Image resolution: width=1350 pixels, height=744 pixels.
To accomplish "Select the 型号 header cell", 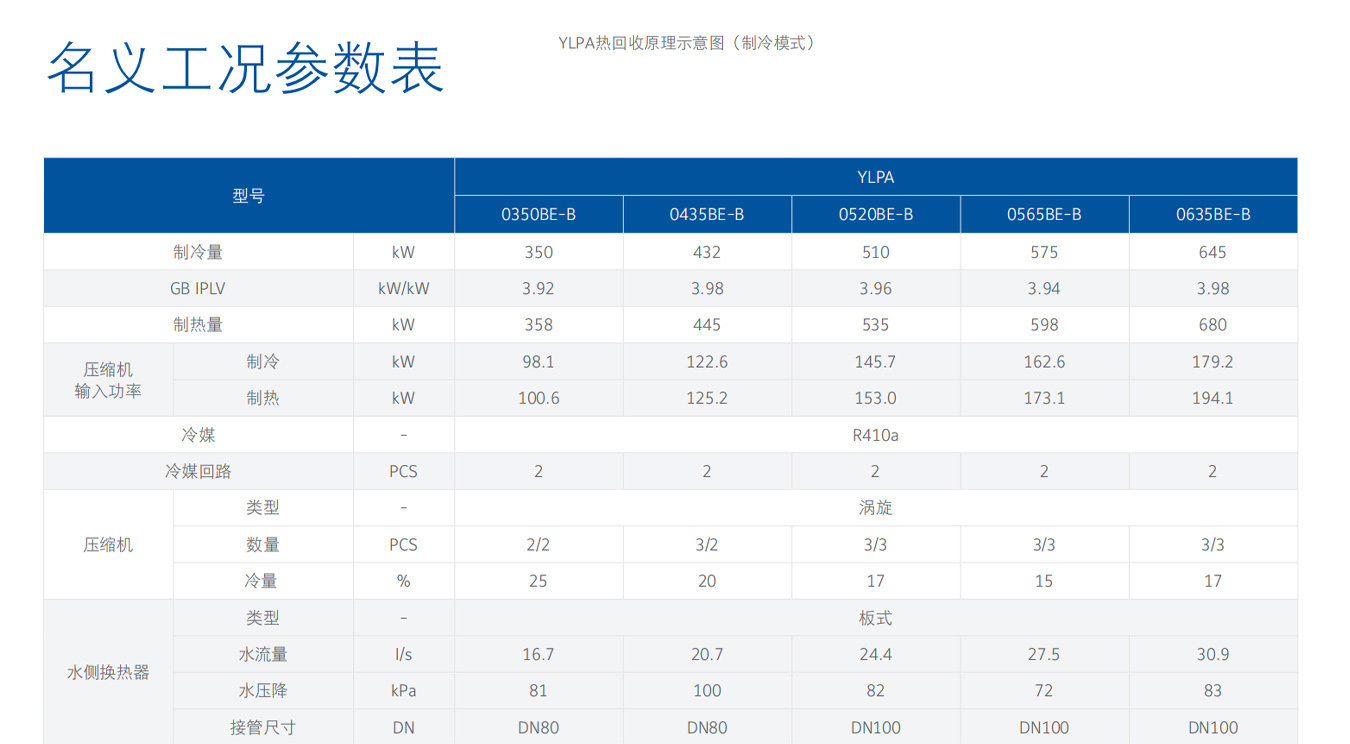I will click(x=248, y=196).
